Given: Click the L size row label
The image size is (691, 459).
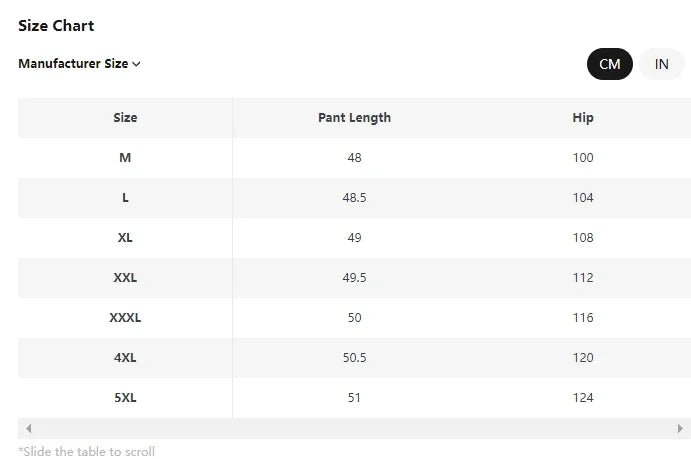Looking at the screenshot, I should [125, 198].
